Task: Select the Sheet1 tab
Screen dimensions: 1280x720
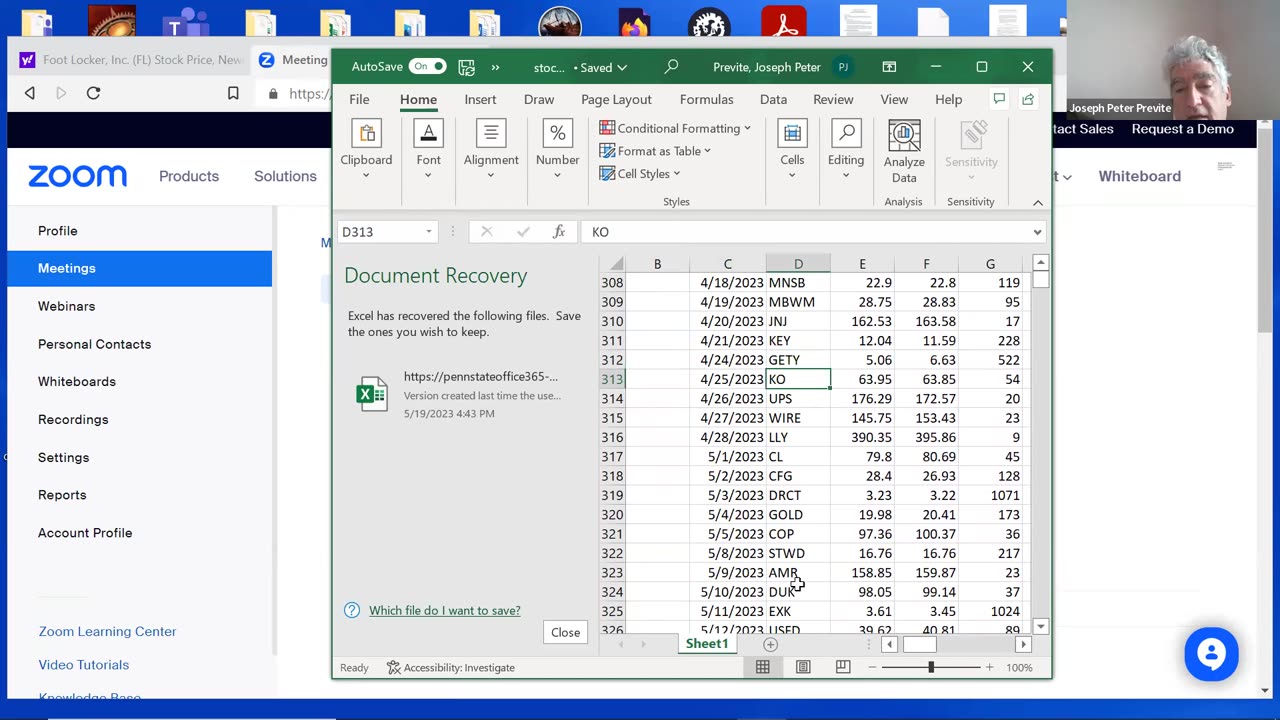Action: click(x=707, y=644)
